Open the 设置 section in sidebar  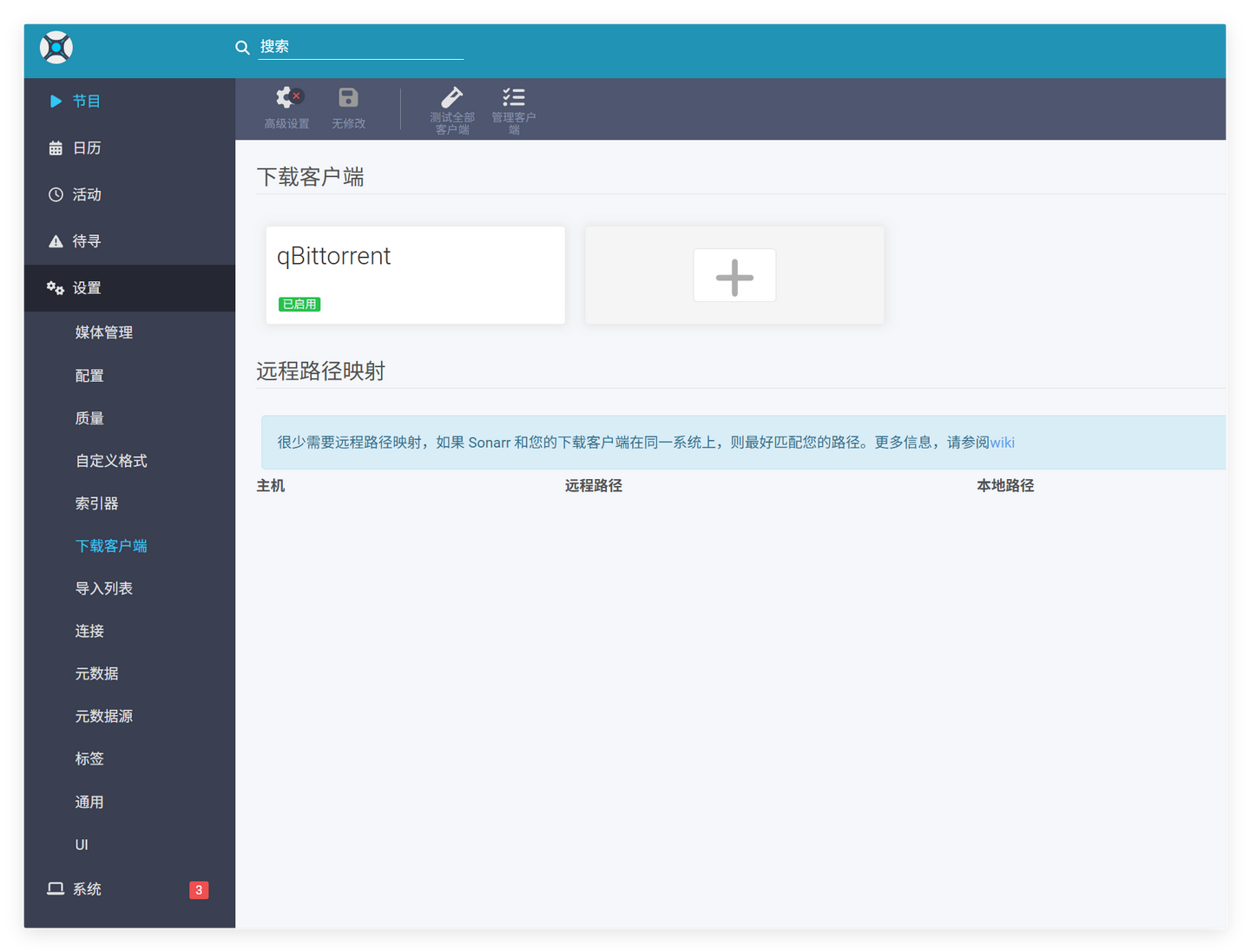87,287
